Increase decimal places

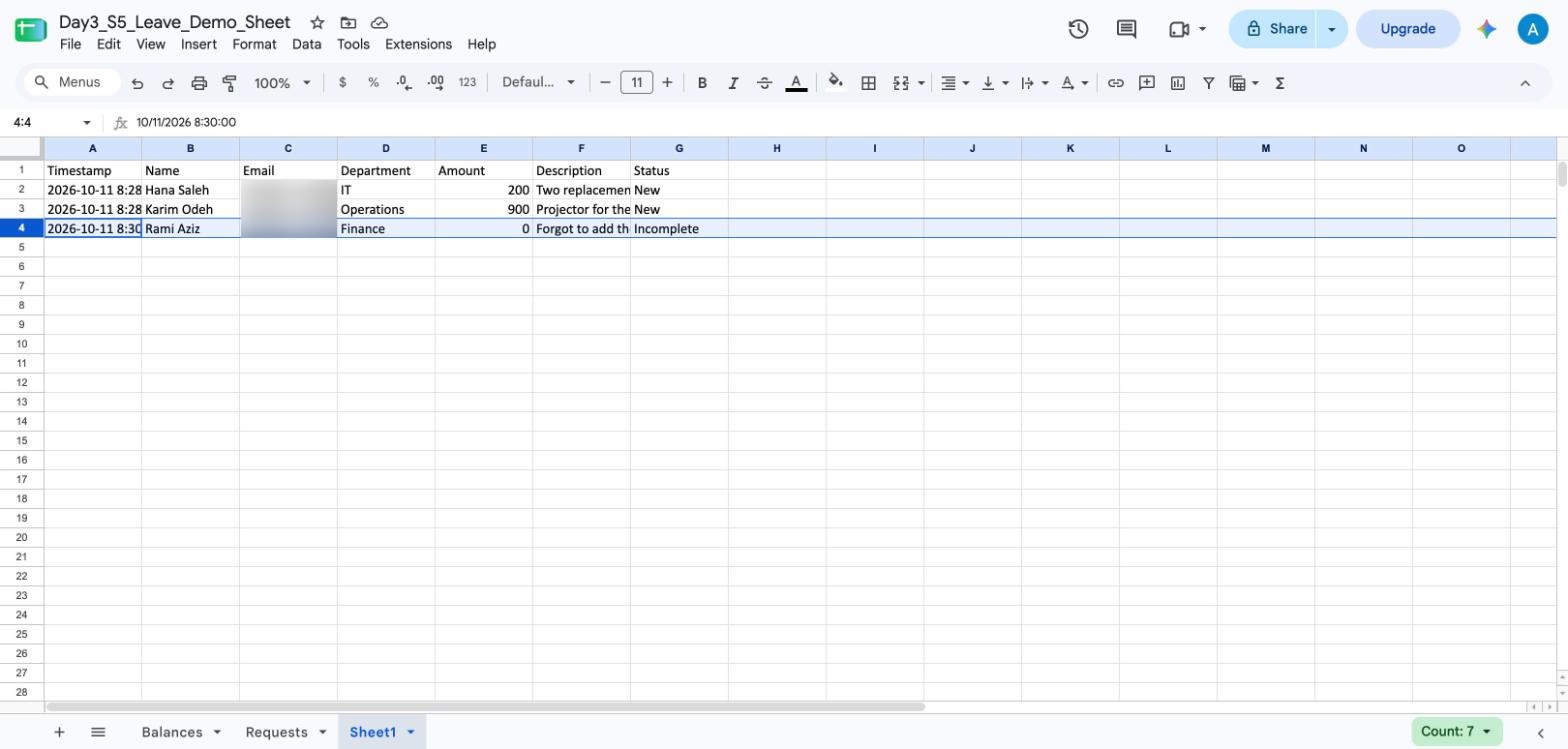coord(436,83)
